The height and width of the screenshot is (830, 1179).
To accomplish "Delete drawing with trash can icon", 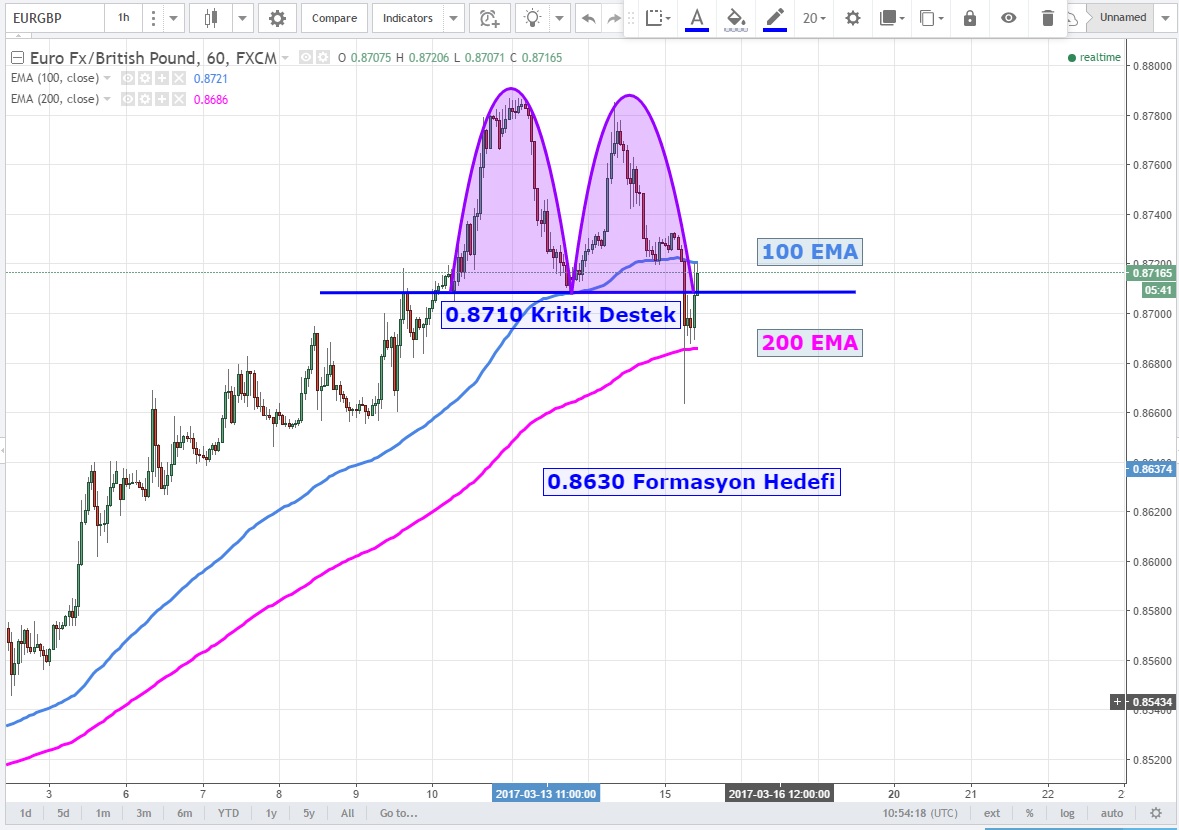I will [1047, 18].
